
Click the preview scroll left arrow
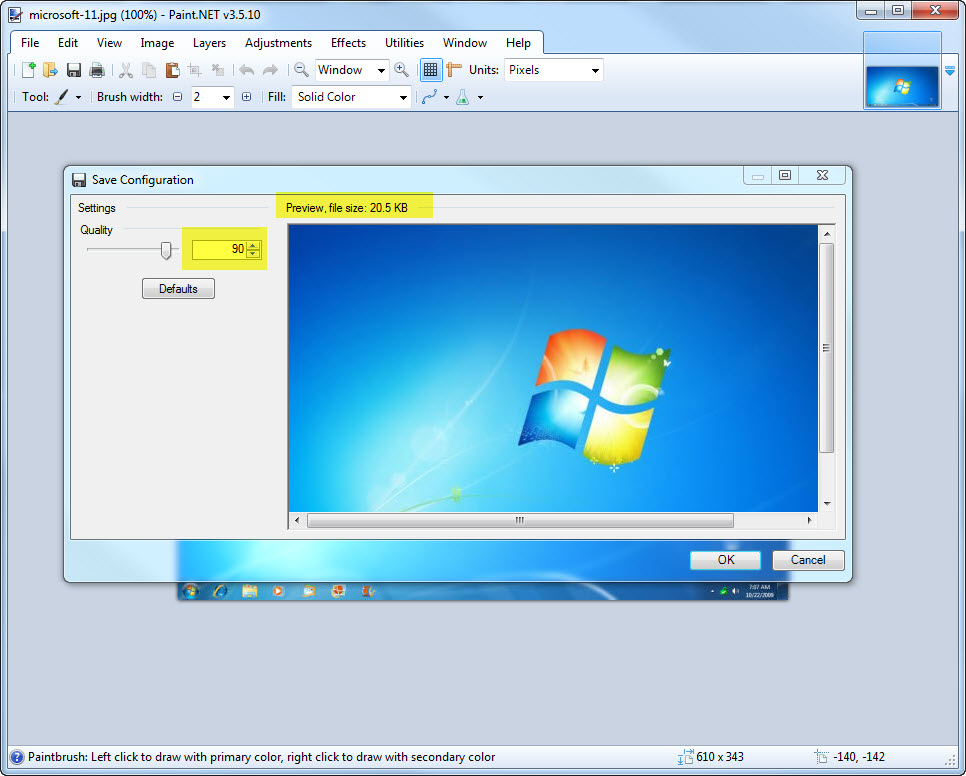297,520
